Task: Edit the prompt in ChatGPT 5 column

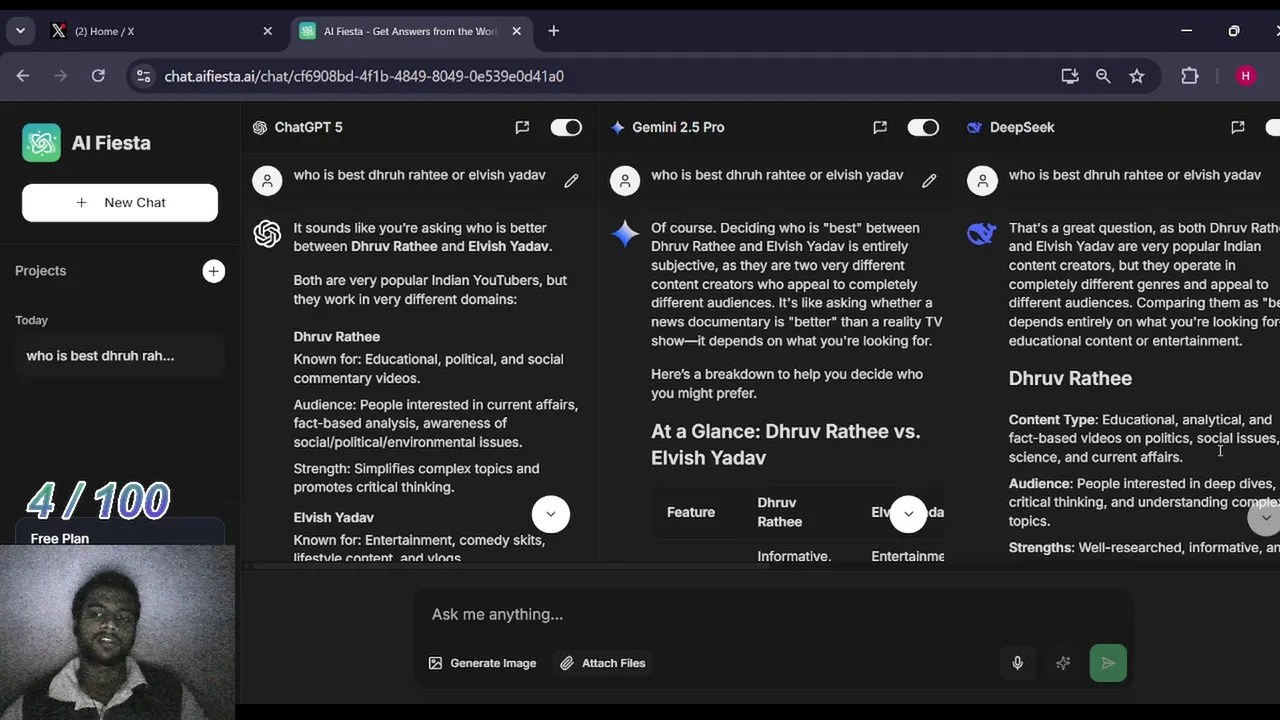Action: click(x=571, y=181)
